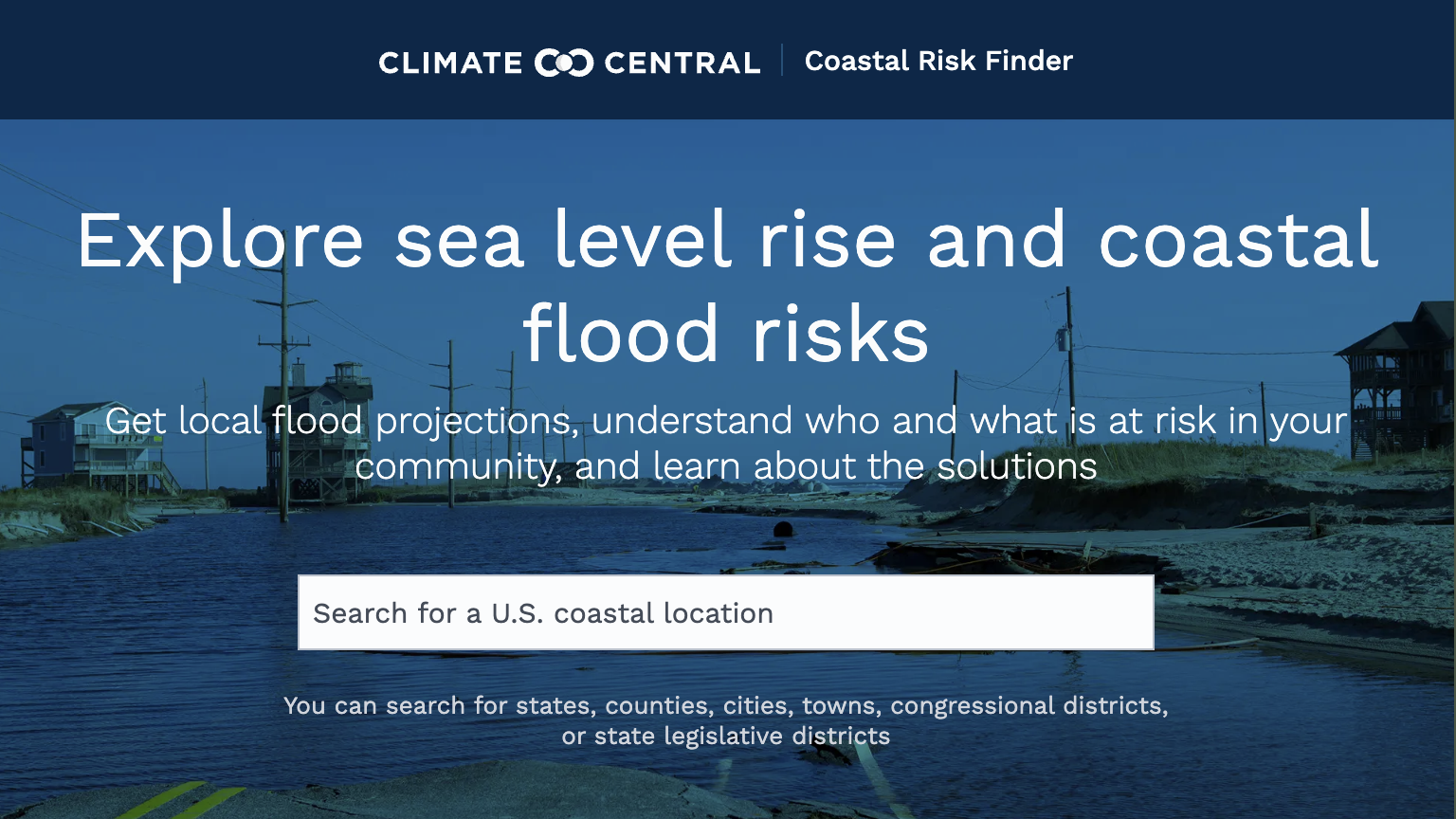
Task: Click an empty area of the navy header bar
Action: (x=190, y=59)
